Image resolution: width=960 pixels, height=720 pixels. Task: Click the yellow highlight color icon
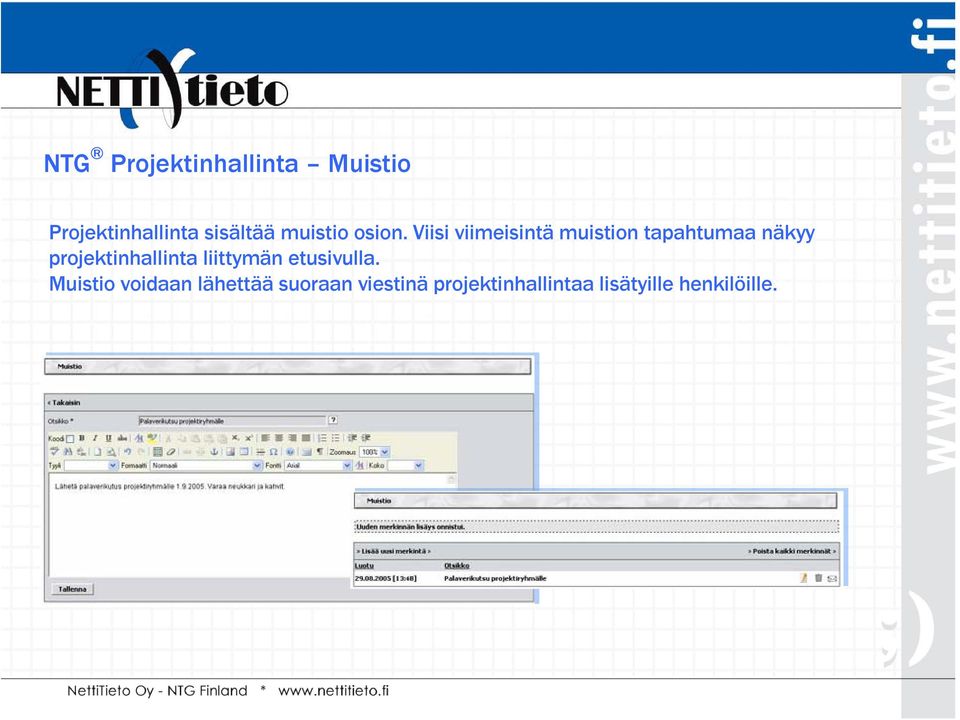tap(152, 438)
